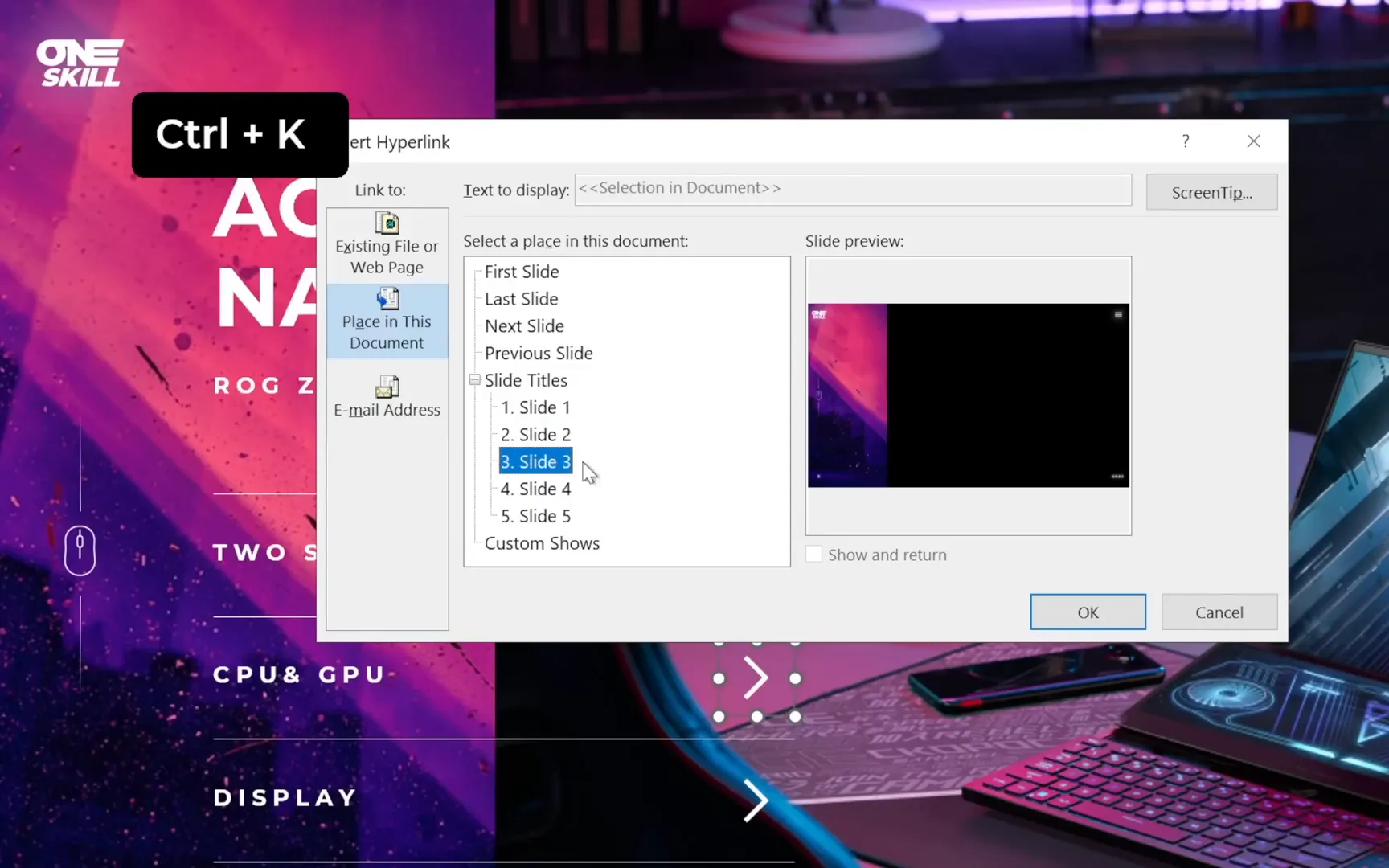Choose the E-mail Address link type icon
The image size is (1389, 868).
387,387
